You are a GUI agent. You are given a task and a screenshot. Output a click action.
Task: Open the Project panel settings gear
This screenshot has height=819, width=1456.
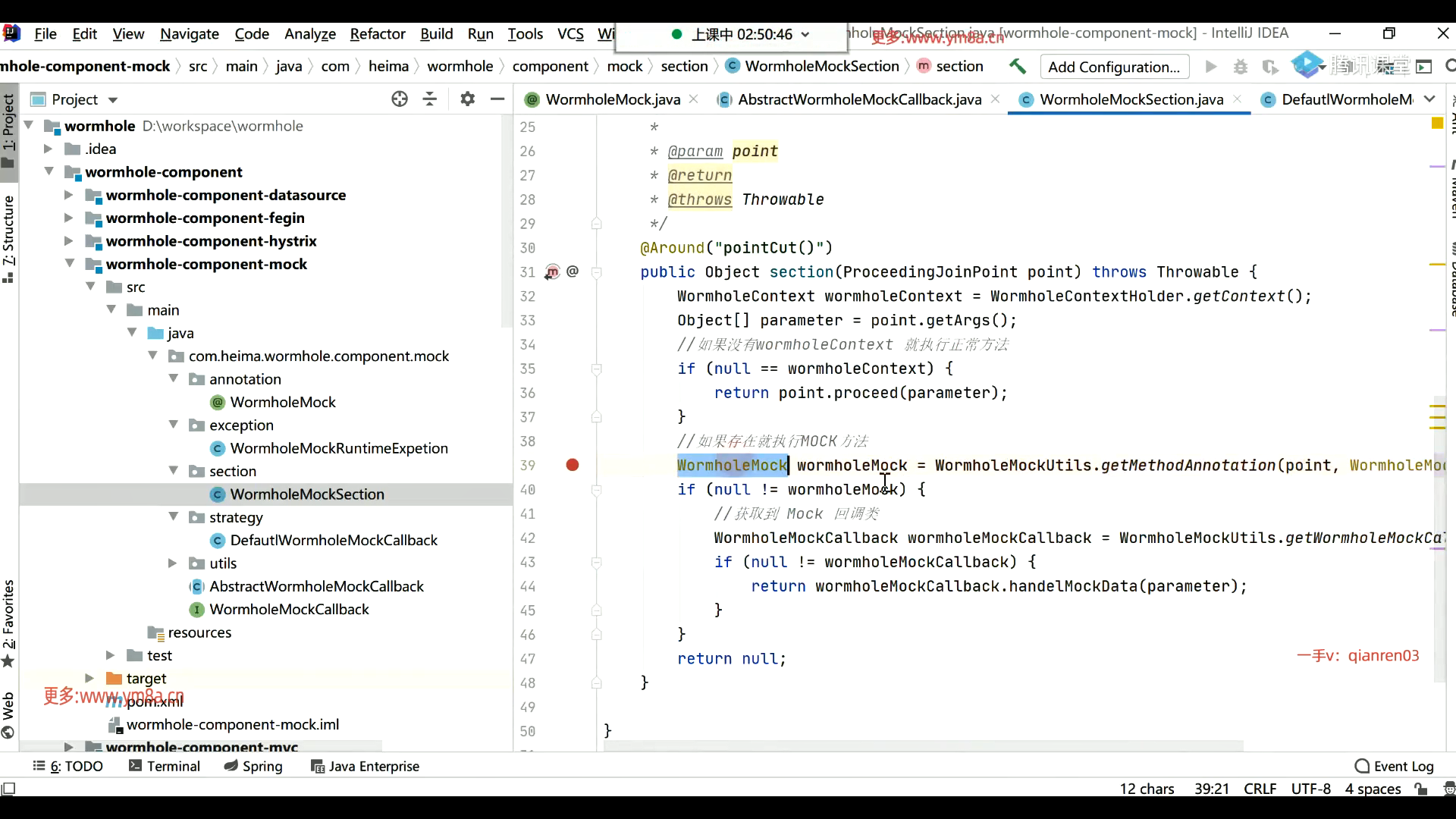[467, 99]
